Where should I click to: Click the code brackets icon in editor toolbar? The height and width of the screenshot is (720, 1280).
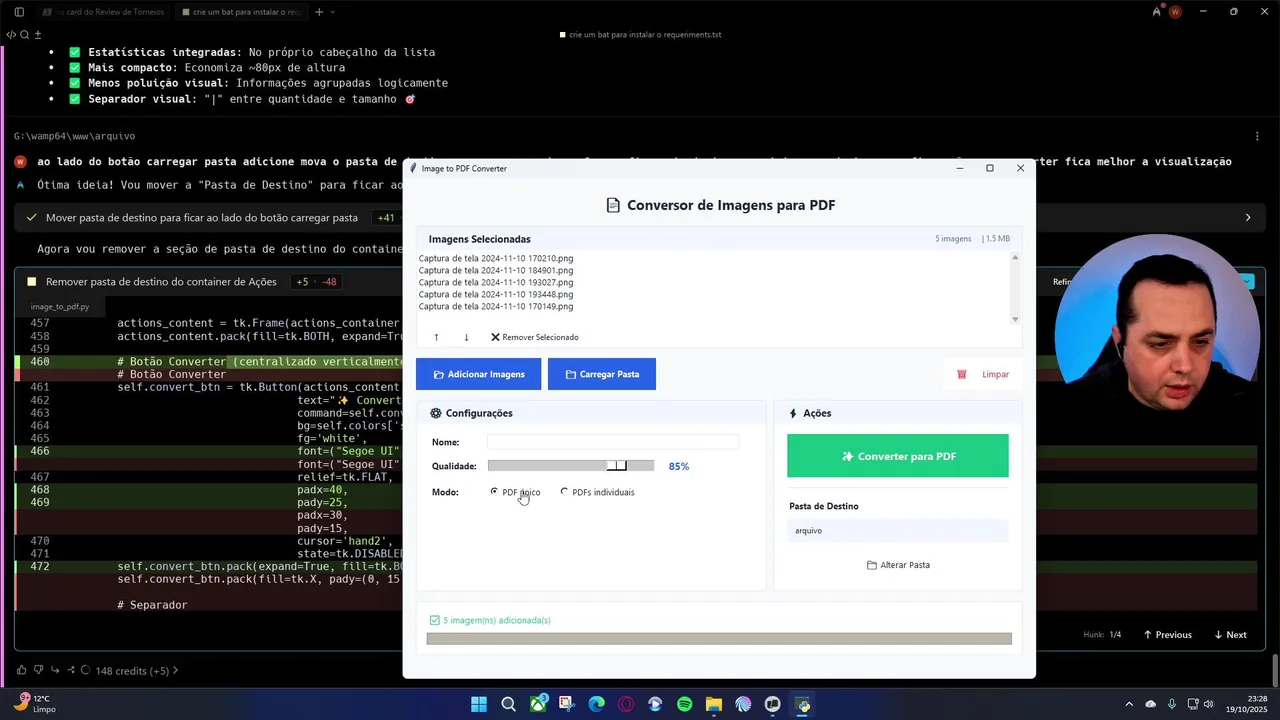coord(11,34)
